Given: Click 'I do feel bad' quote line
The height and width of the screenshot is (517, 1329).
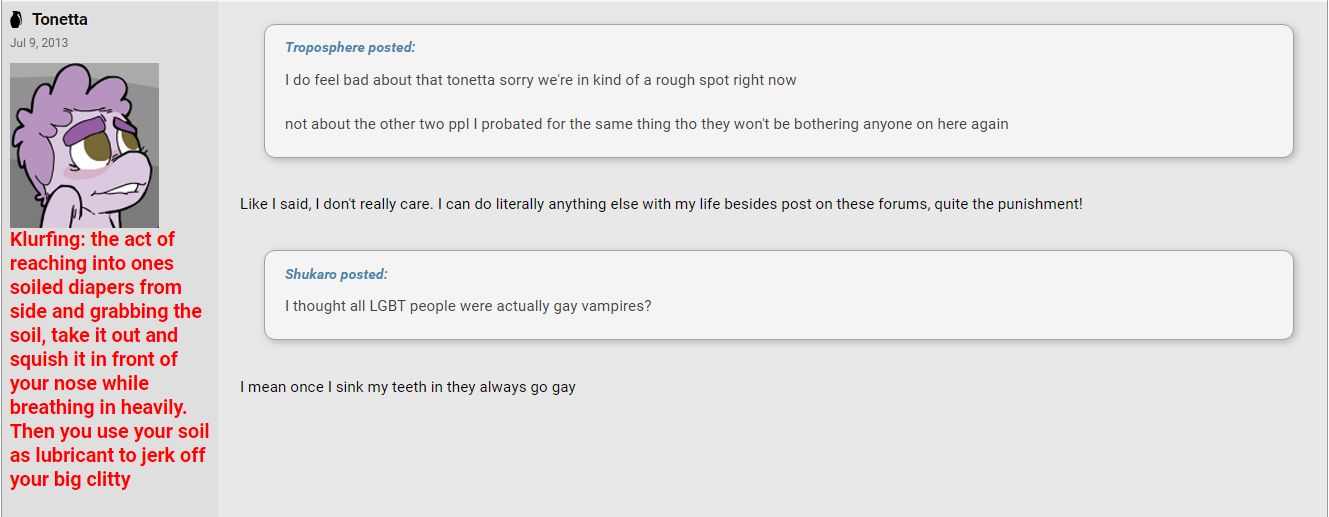Looking at the screenshot, I should 541,80.
